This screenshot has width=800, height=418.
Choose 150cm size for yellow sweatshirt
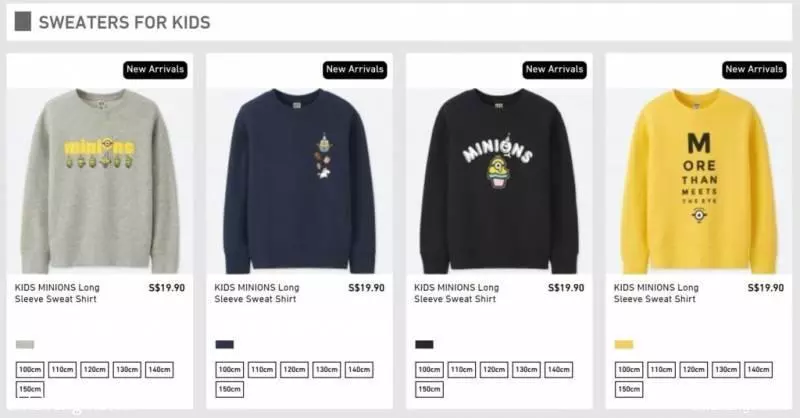tap(629, 389)
